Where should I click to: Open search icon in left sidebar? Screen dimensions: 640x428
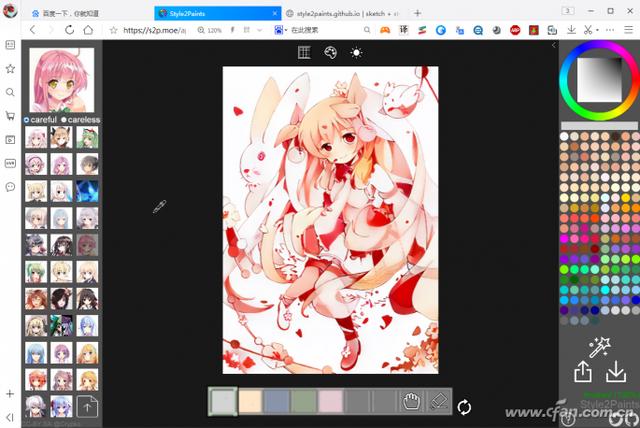[10, 92]
